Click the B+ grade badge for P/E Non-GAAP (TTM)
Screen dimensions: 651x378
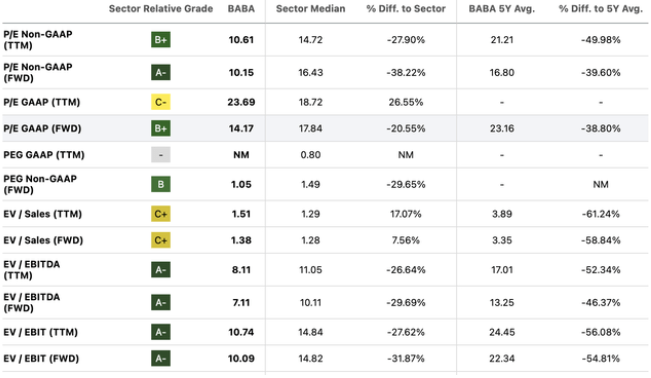click(161, 40)
